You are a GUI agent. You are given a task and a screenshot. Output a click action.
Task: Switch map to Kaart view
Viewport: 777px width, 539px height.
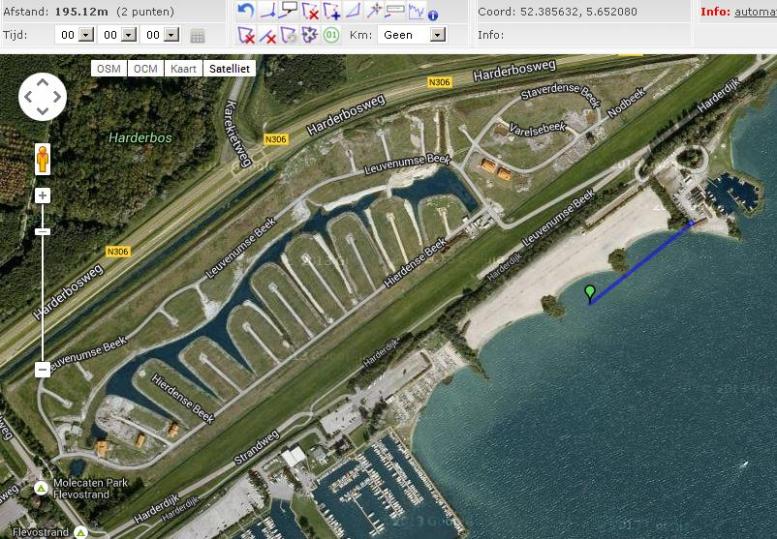183,68
